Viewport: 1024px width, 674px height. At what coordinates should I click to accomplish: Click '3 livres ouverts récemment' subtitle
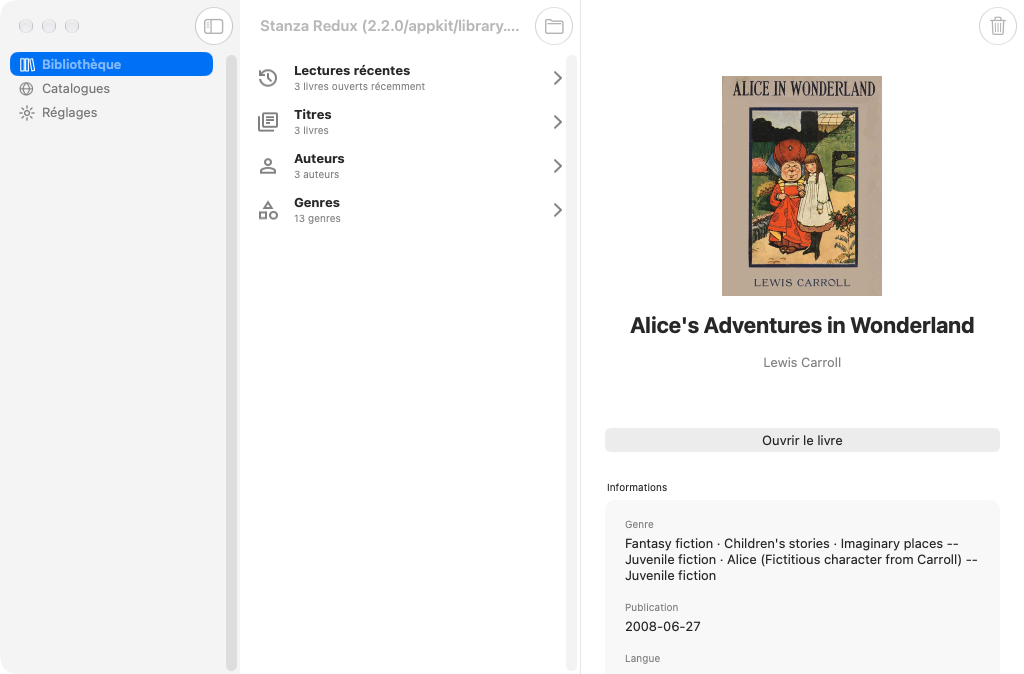pyautogui.click(x=359, y=86)
